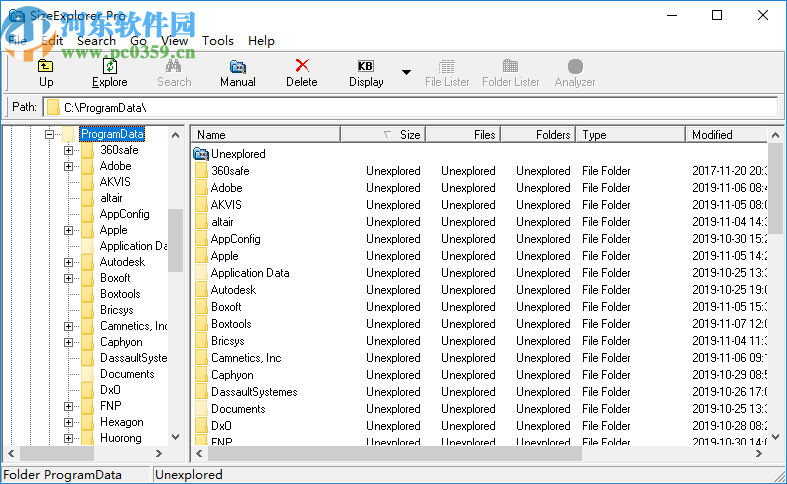
Task: Select AKVIS in folder tree
Action: (115, 182)
